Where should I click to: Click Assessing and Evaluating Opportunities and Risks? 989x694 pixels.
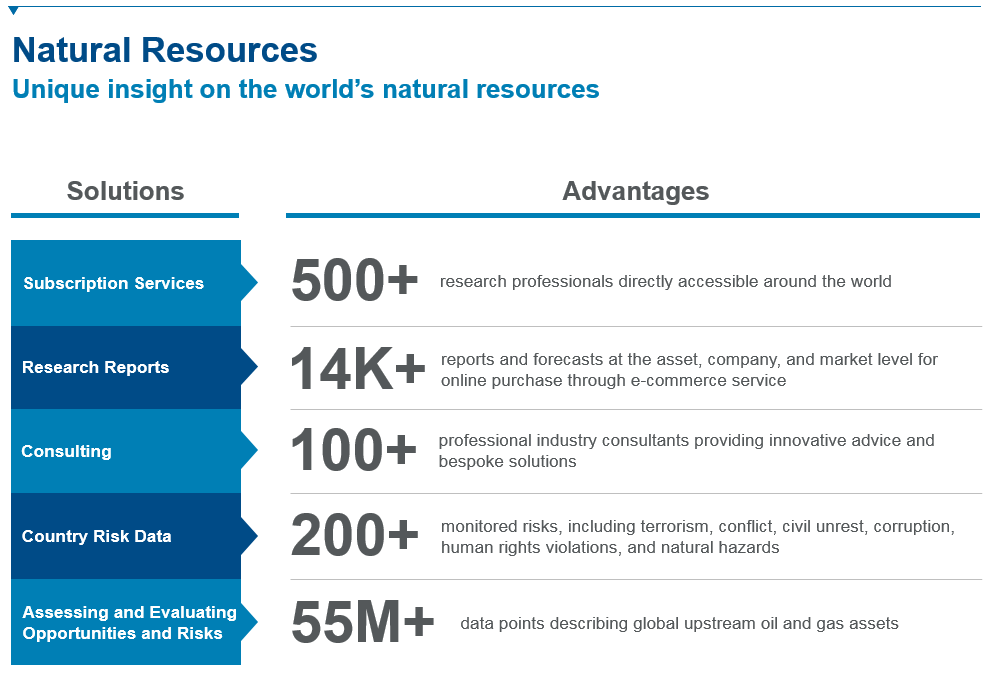click(126, 622)
